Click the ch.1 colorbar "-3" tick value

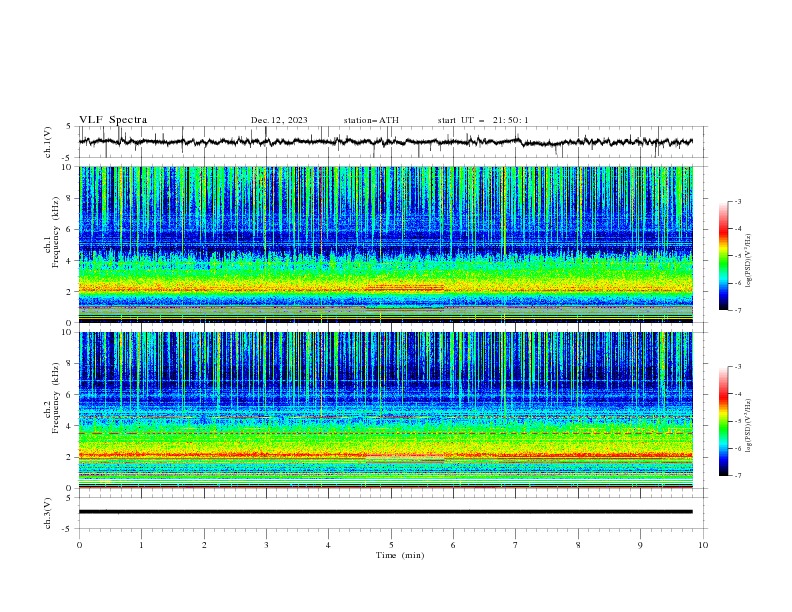738,201
